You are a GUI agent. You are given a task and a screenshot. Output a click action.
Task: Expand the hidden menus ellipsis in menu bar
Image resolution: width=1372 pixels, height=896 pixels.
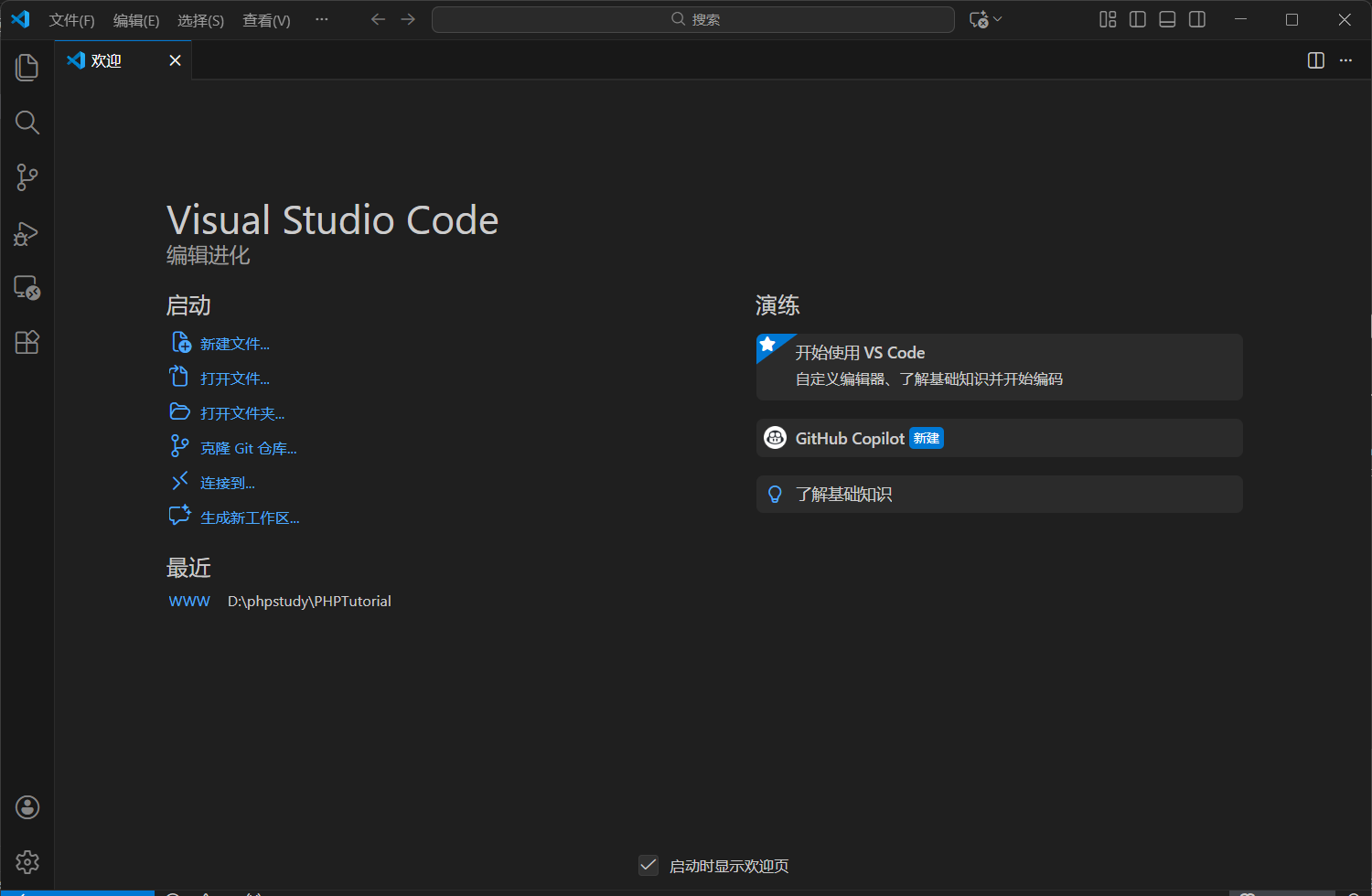[x=322, y=19]
